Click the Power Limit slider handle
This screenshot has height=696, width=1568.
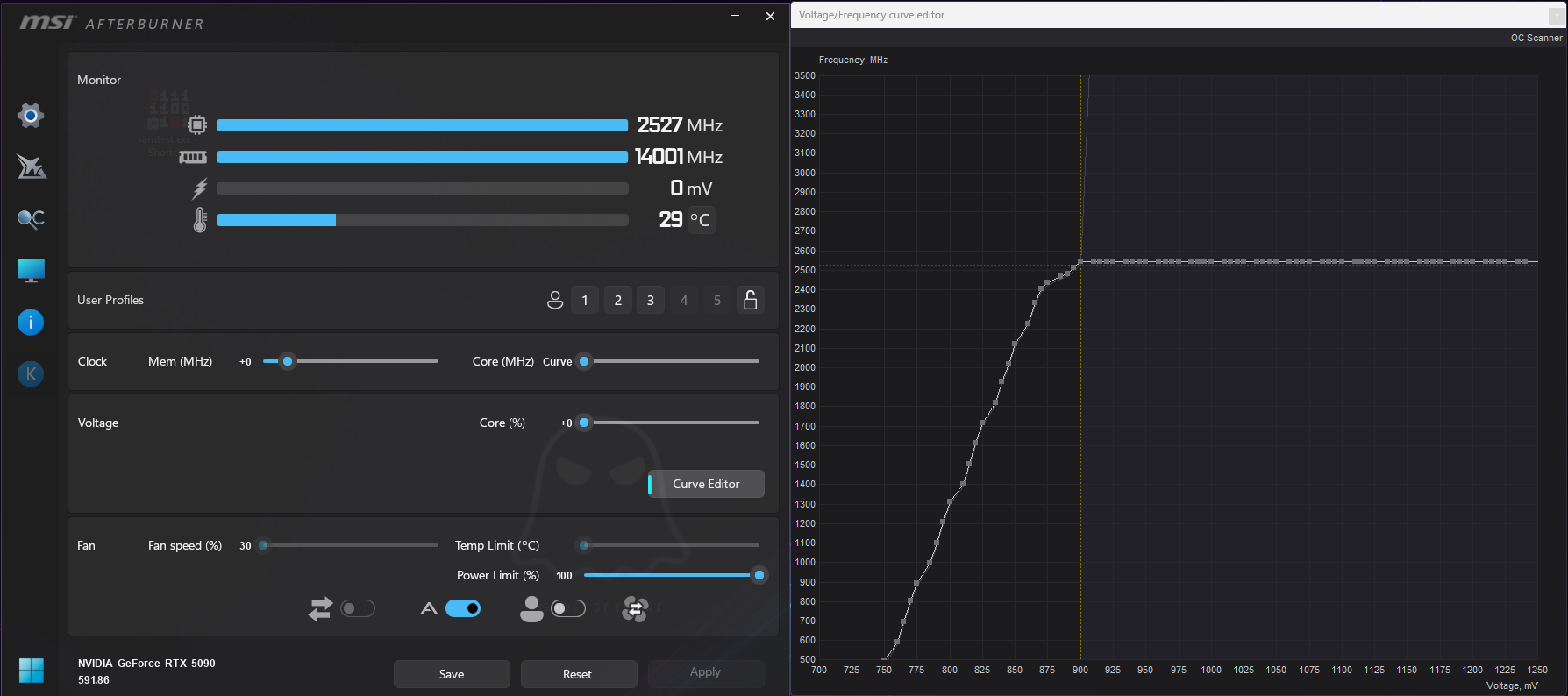[759, 575]
